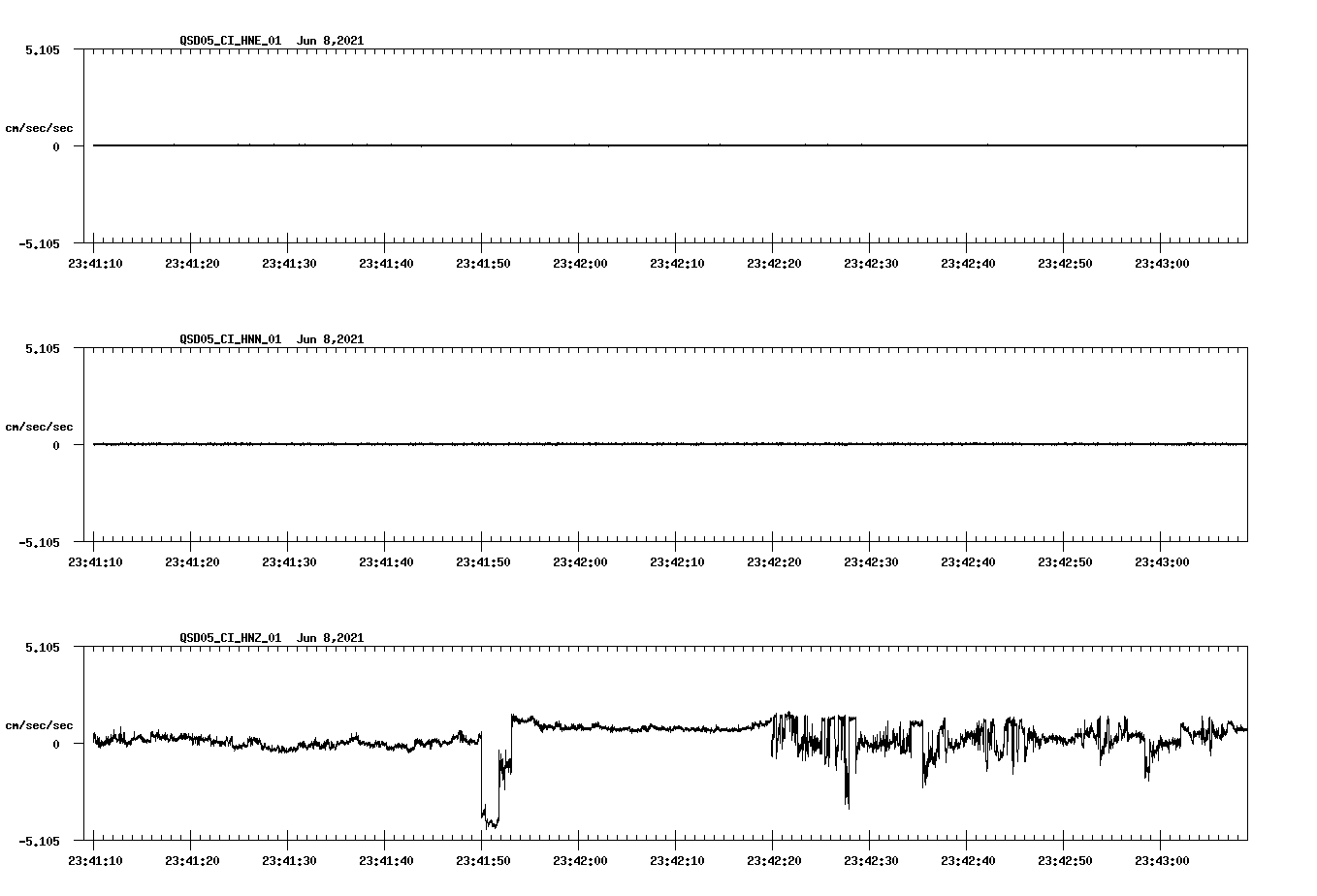Click the 5.105 upper limit of HNE plot
Viewport: 1317px width, 896px height.
(42, 50)
